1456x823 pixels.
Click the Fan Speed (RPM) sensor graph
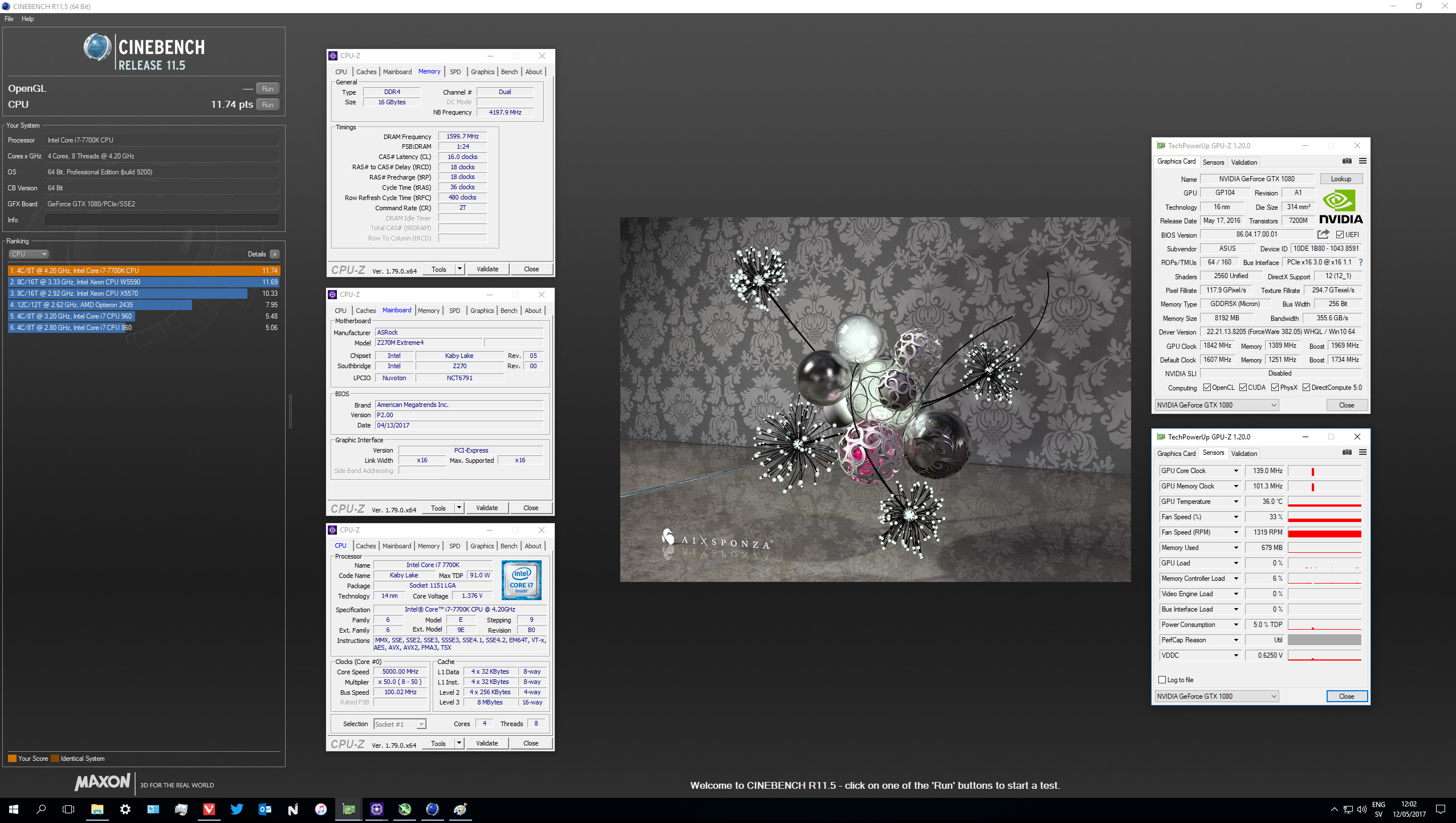click(x=1324, y=532)
